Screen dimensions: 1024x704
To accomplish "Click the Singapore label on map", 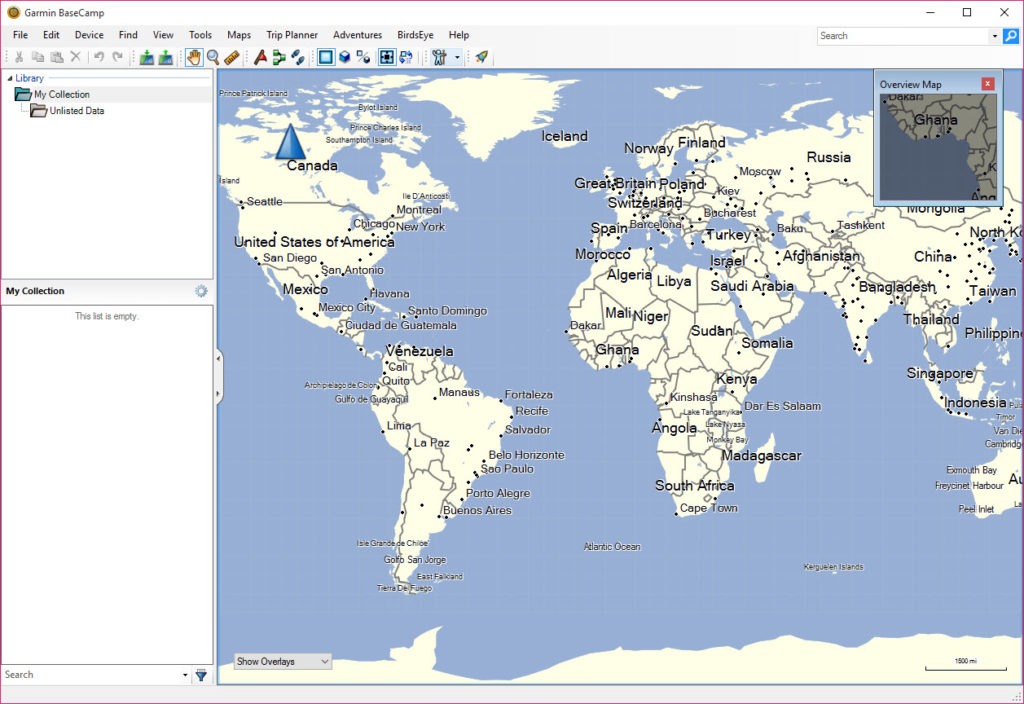I will [x=940, y=374].
